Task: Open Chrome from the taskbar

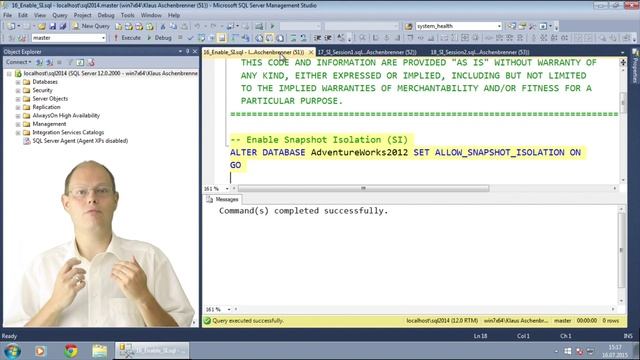Action: click(x=71, y=351)
